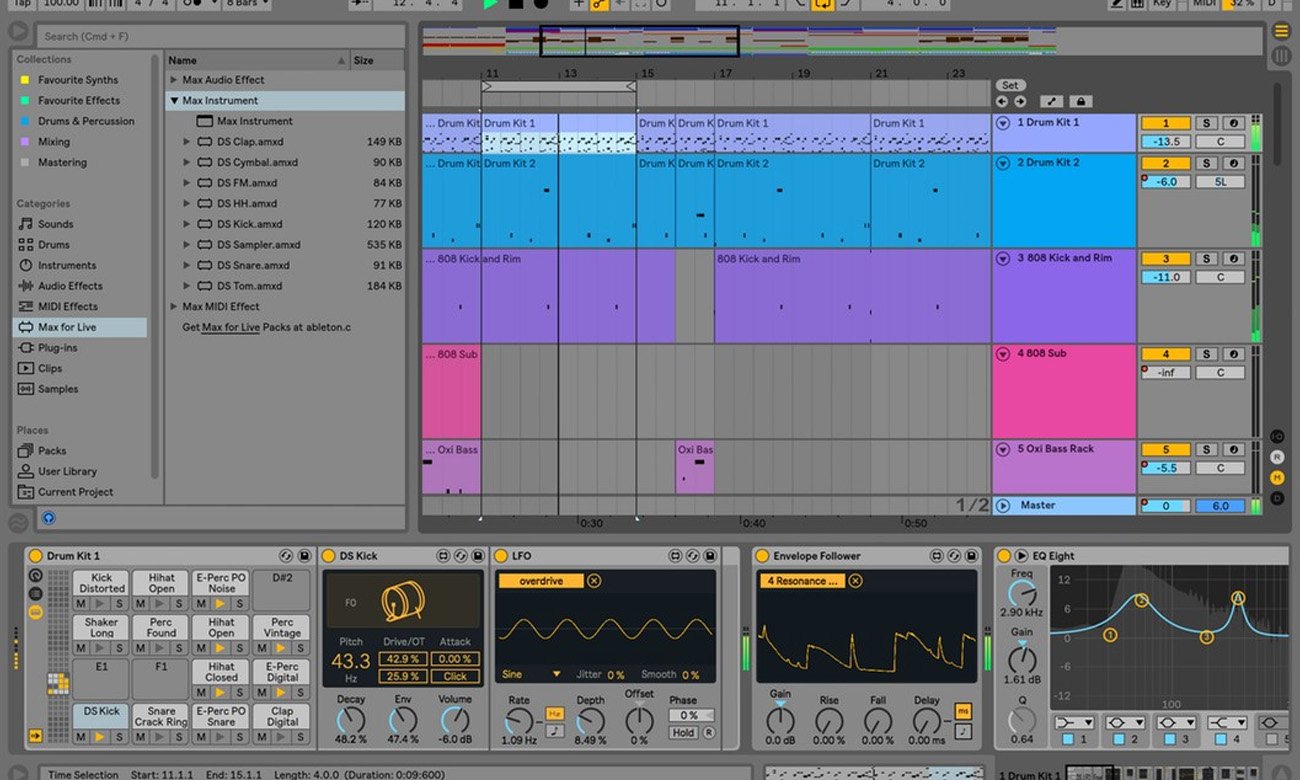Open the Audio Effects category

click(70, 286)
